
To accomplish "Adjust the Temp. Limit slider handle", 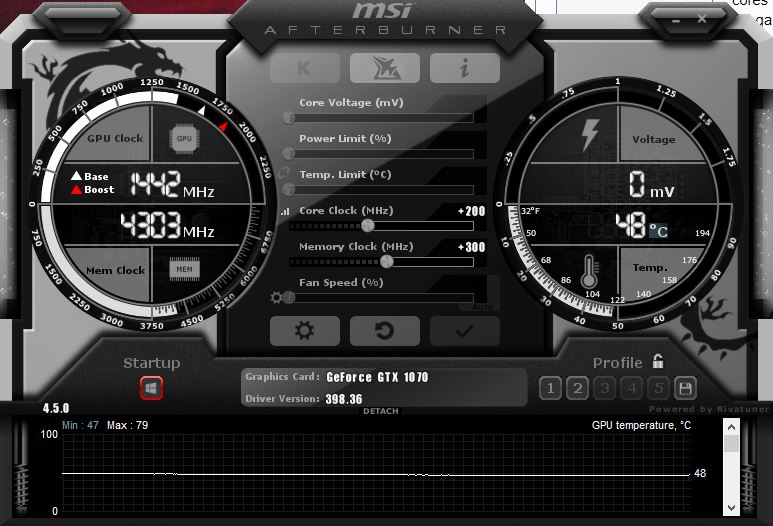I will pos(289,189).
